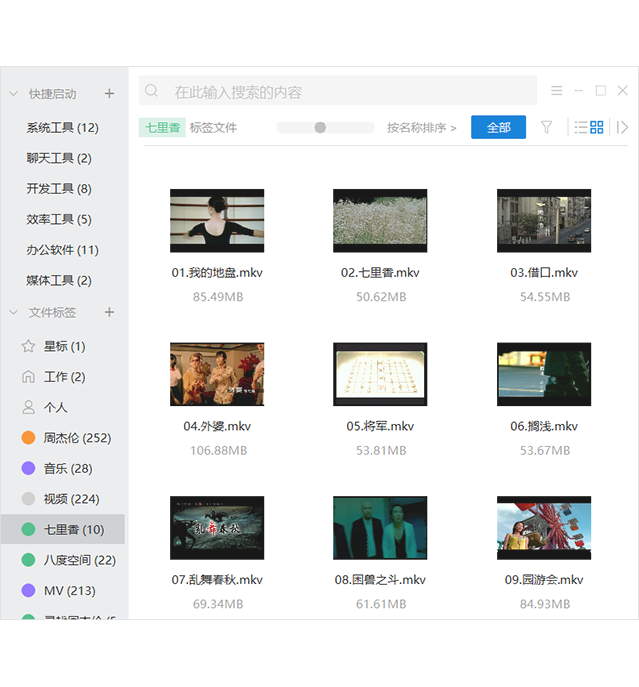Viewport: 639px width, 687px height.
Task: Open the 按名称排序 sort dropdown
Action: (421, 128)
